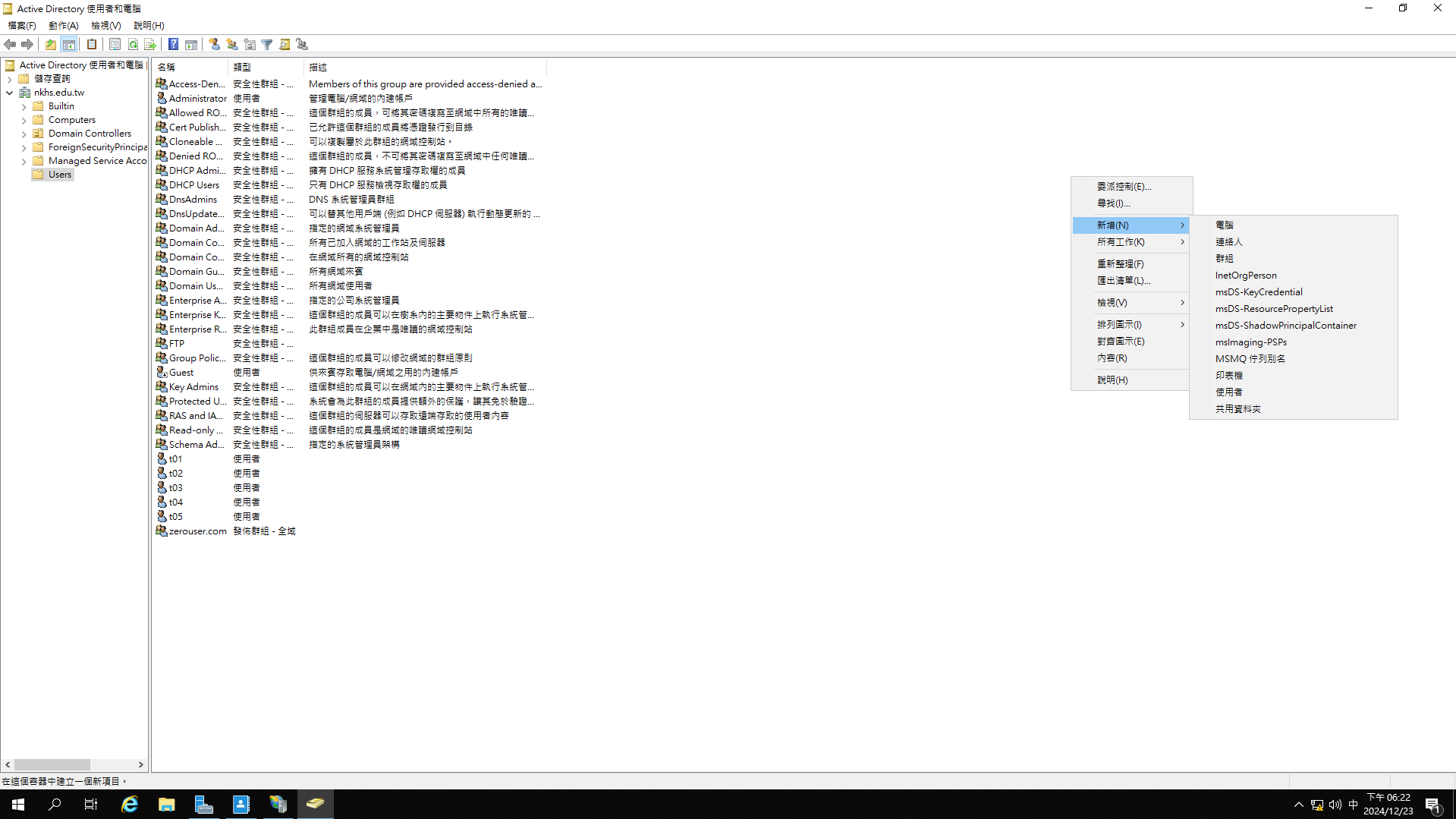Click the Forward arrow toolbar icon

[27, 45]
